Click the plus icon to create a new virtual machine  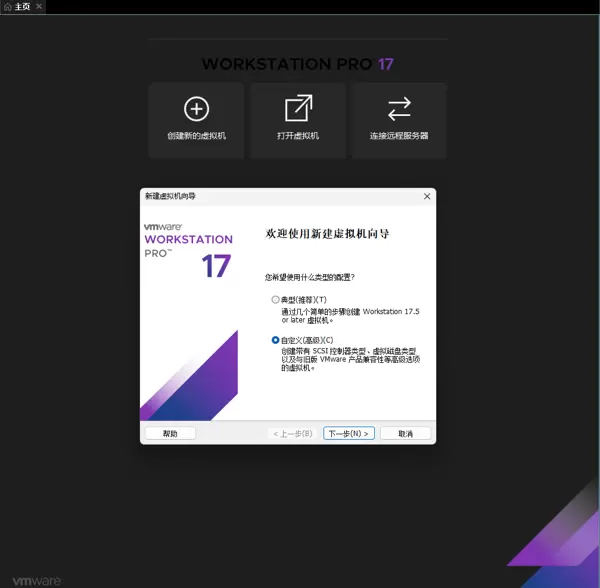coord(196,109)
